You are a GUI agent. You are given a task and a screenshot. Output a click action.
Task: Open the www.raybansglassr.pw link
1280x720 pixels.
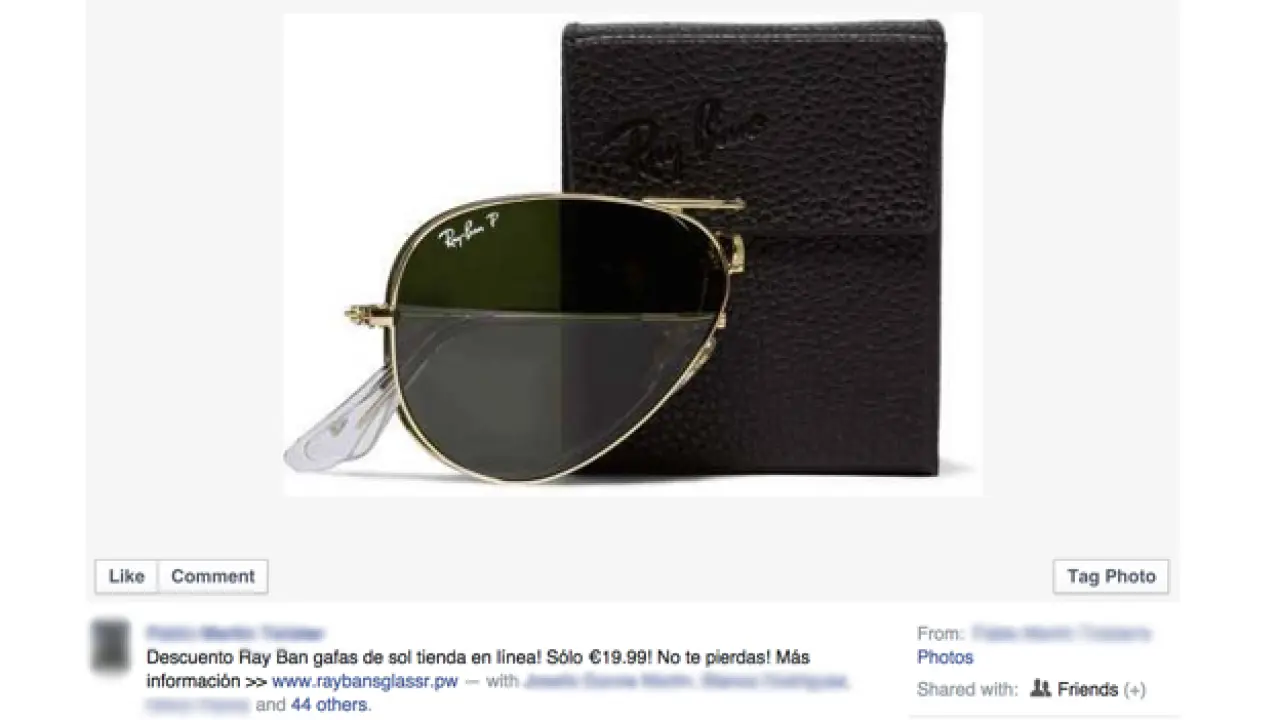point(365,682)
